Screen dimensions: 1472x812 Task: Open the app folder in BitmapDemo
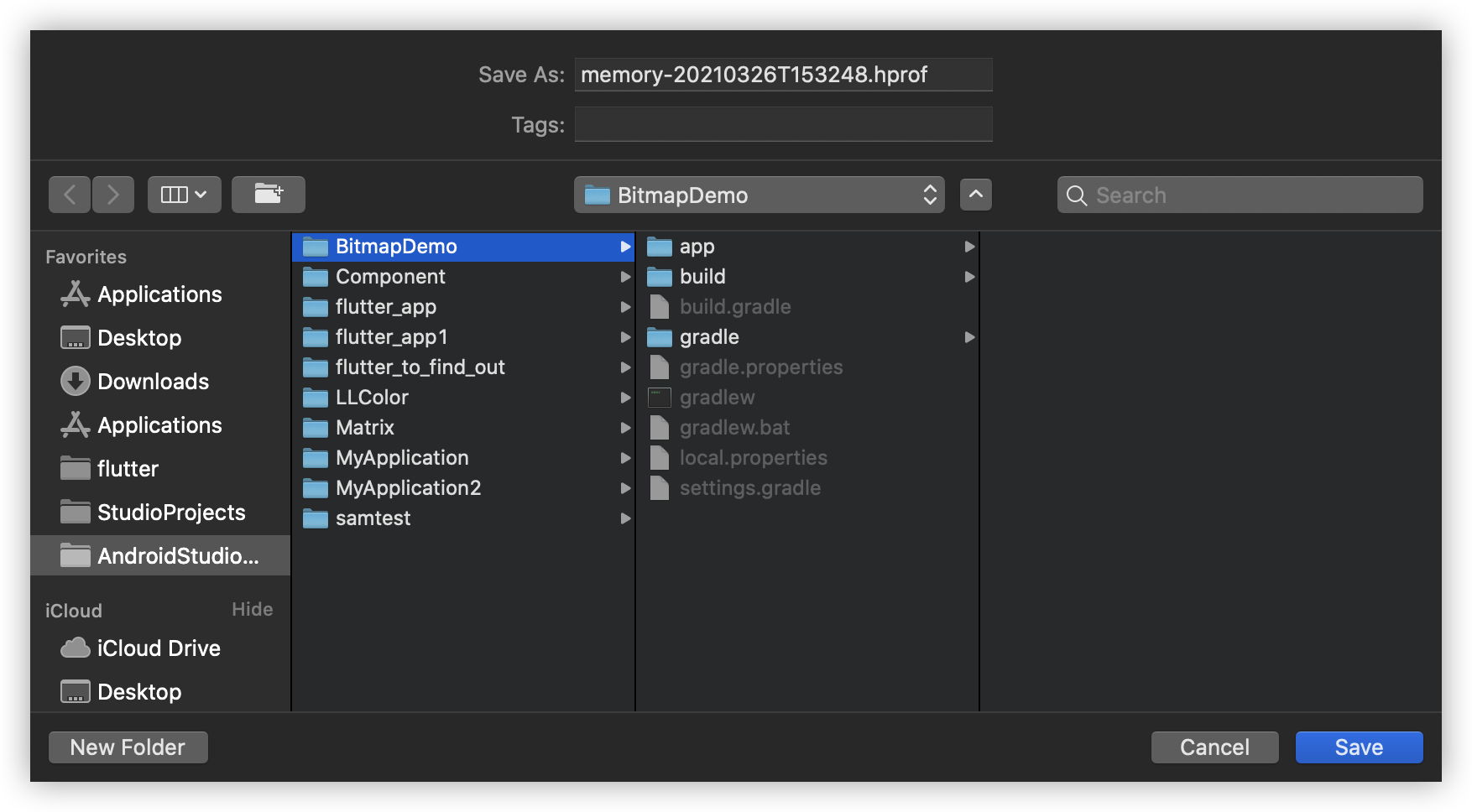(697, 247)
